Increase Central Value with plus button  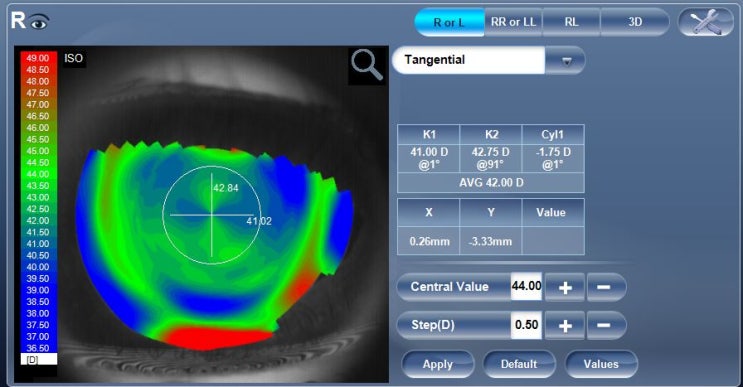(x=565, y=287)
